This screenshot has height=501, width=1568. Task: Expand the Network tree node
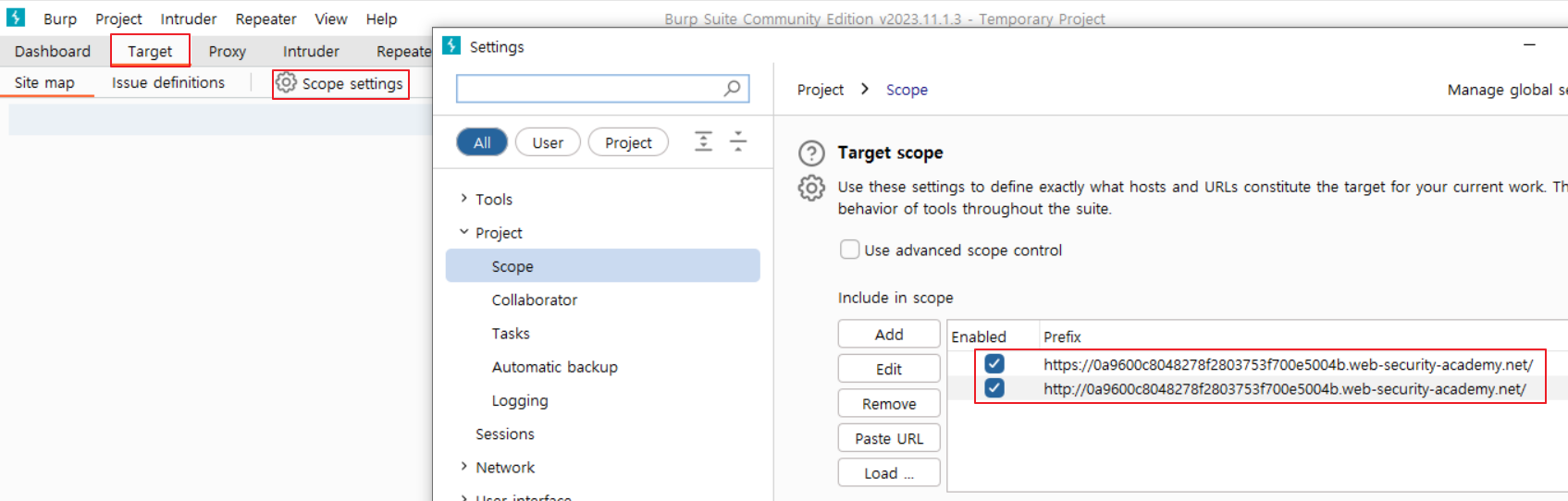tap(463, 467)
